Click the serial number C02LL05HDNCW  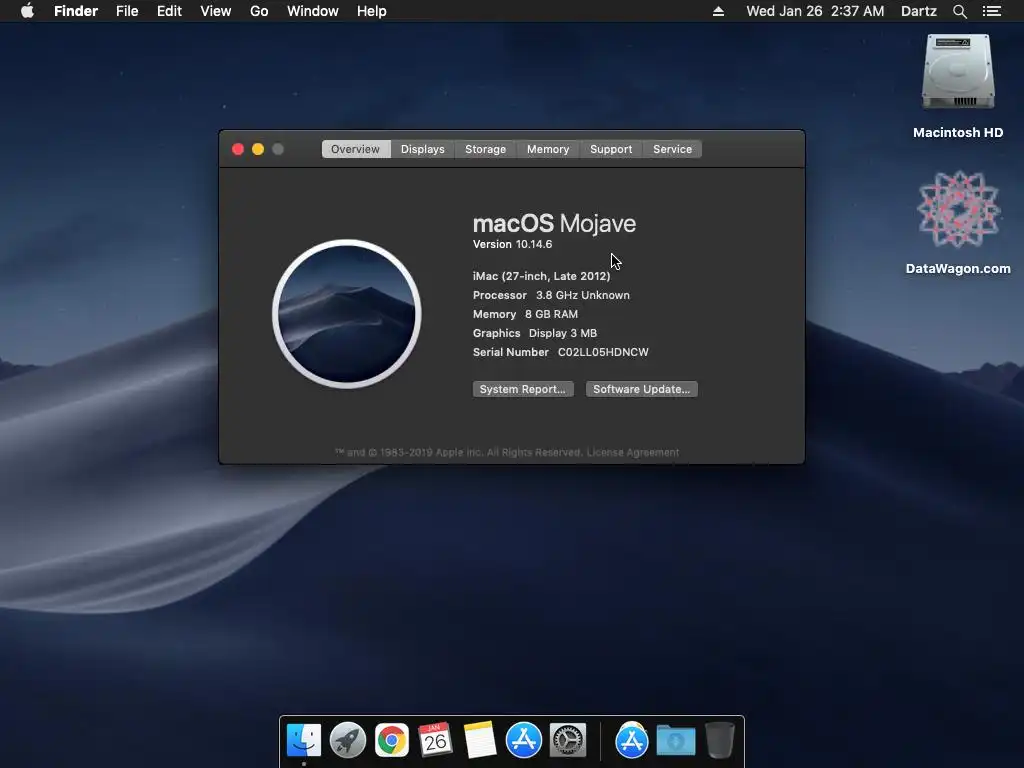[x=603, y=352]
